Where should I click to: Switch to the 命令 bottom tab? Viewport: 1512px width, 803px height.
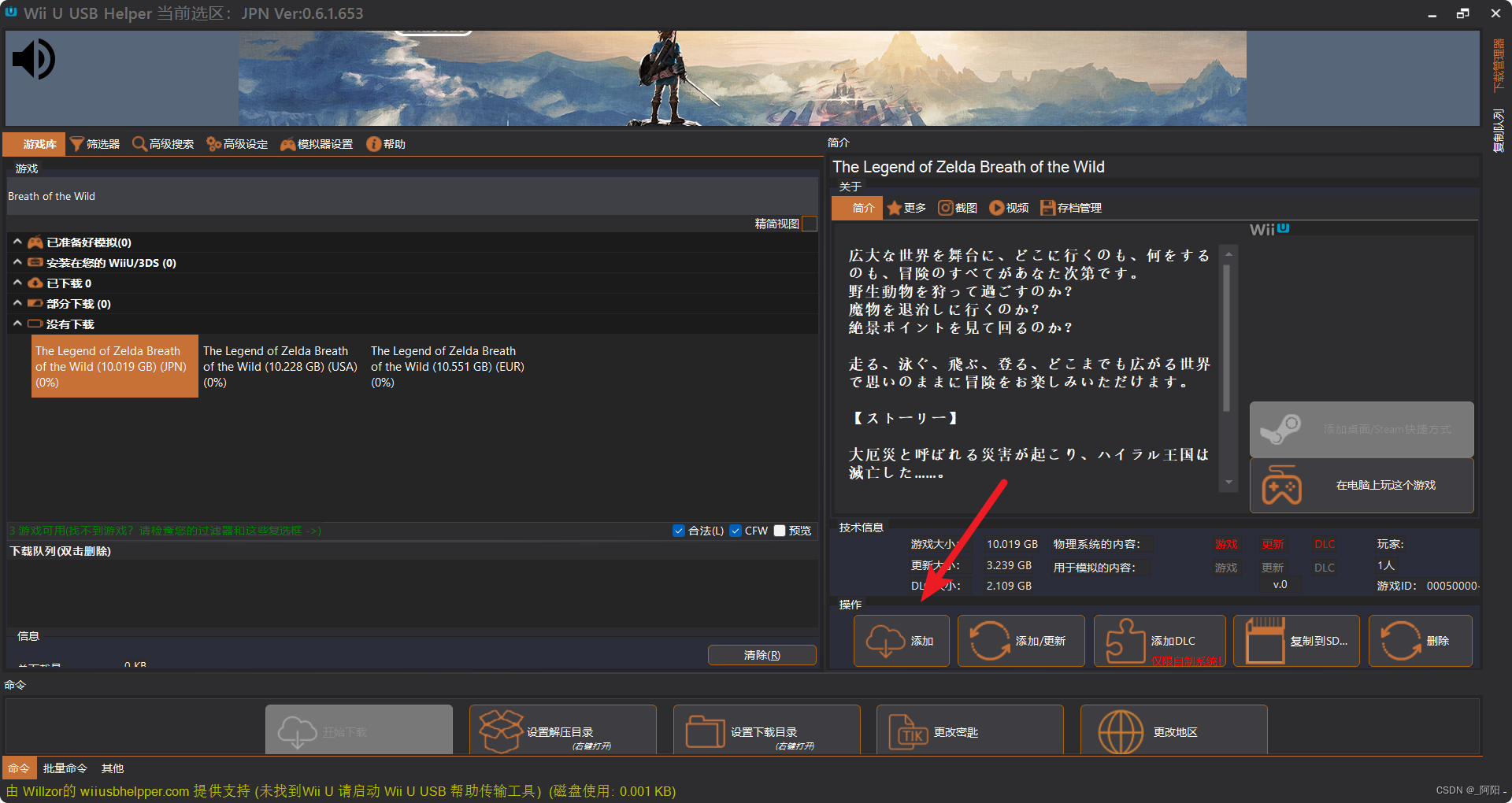(x=19, y=768)
